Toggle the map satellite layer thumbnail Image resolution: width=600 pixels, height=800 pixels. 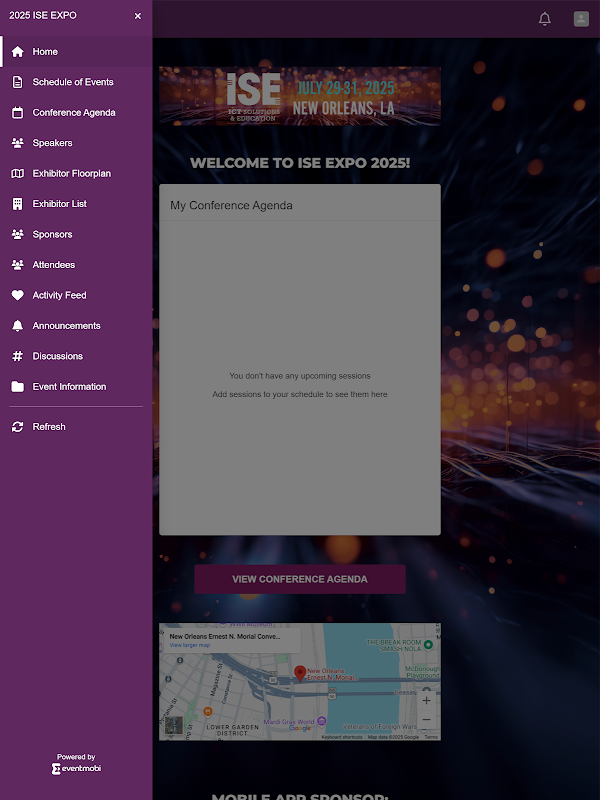click(174, 725)
